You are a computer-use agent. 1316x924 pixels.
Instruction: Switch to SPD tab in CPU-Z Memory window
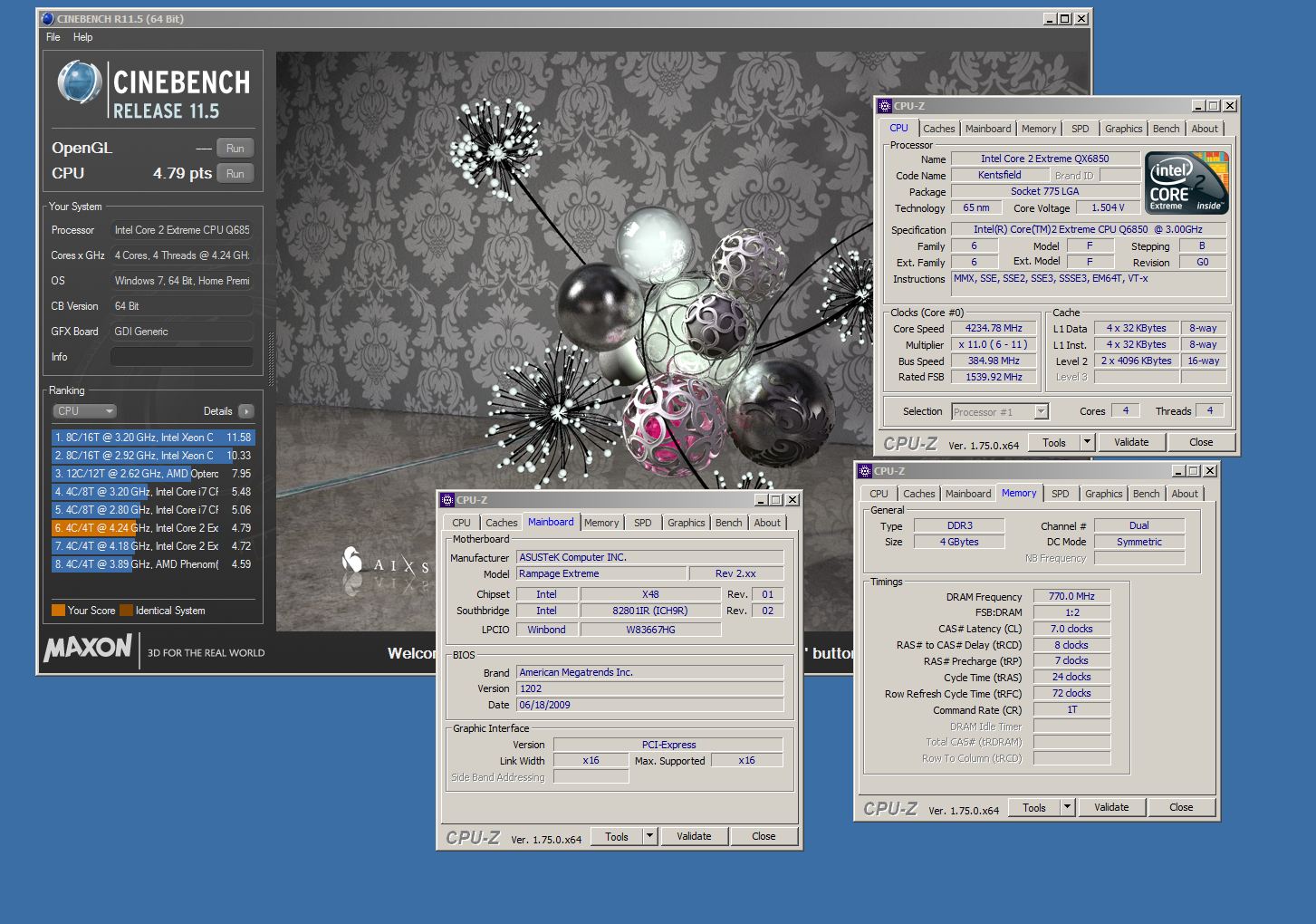point(1060,494)
